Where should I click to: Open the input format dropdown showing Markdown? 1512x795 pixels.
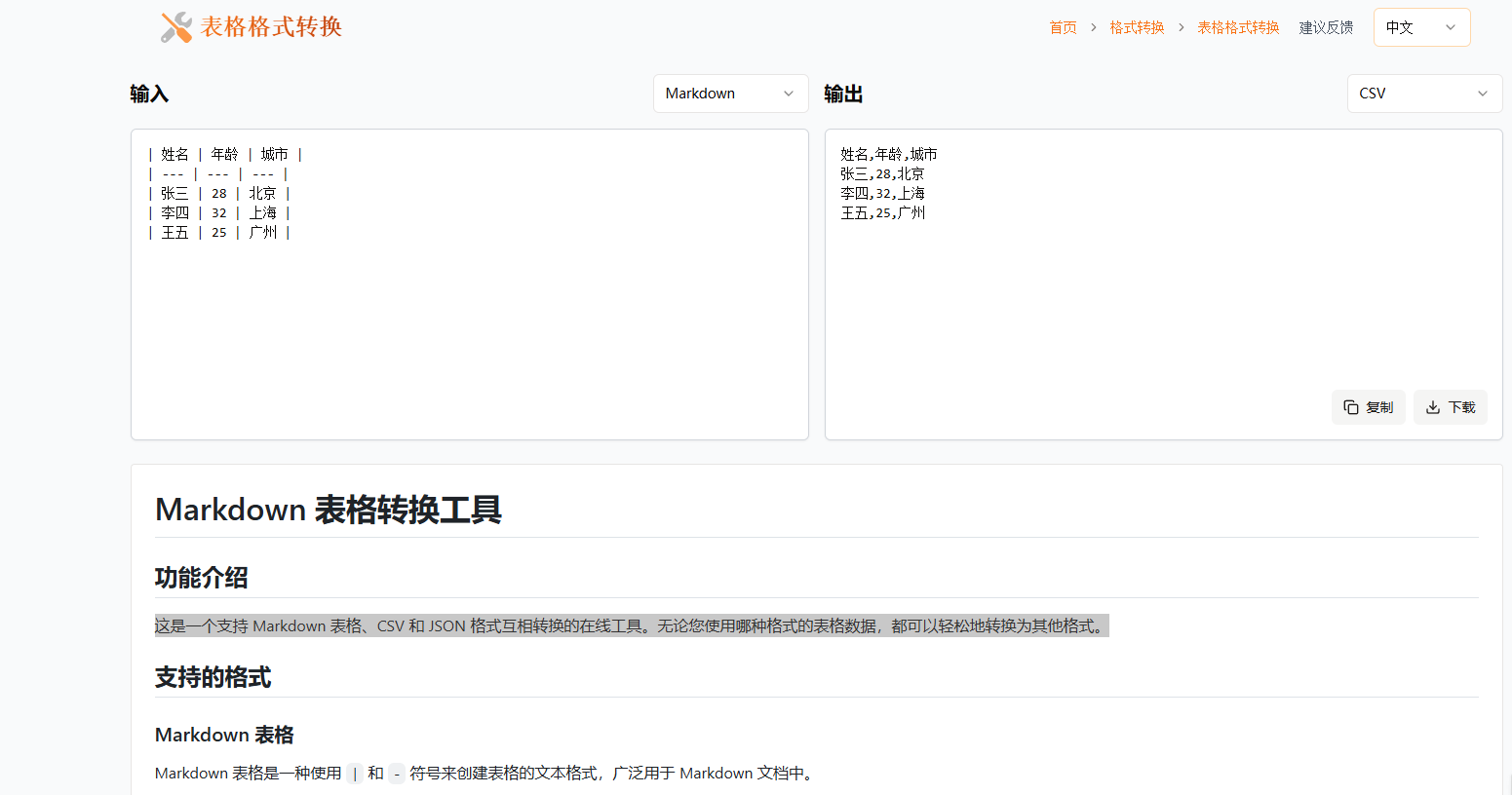[731, 93]
